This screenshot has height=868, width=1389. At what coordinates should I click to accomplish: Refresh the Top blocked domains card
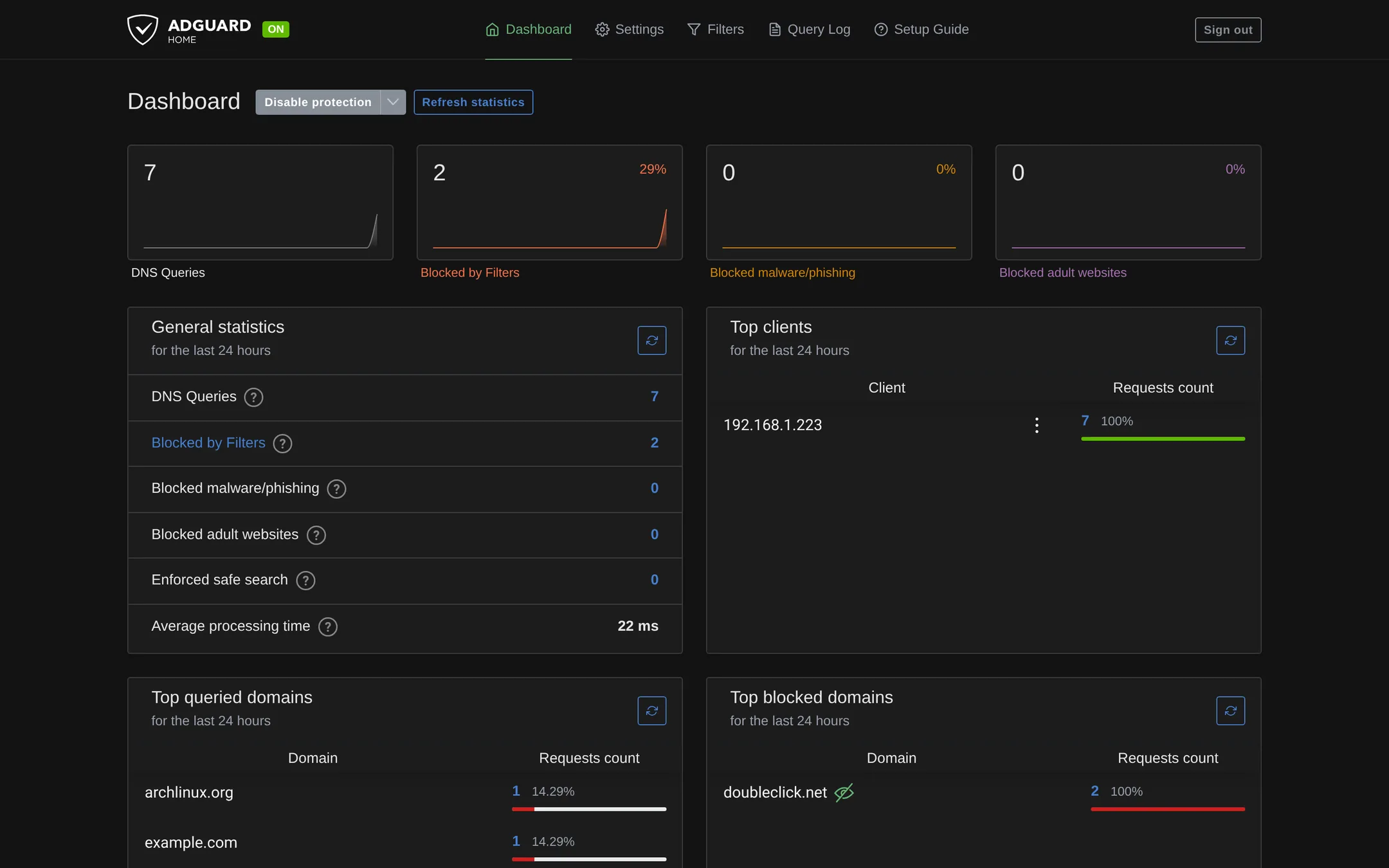pos(1230,710)
